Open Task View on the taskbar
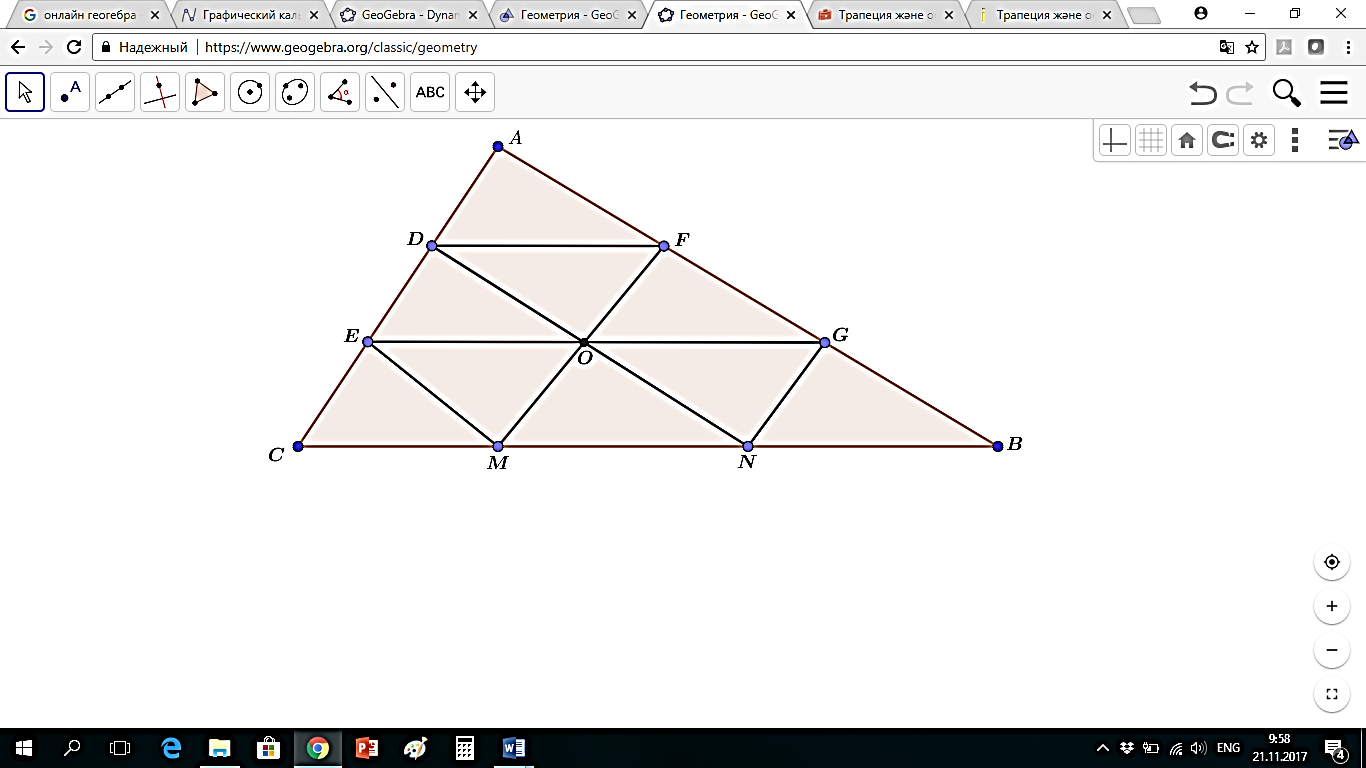1366x768 pixels. 120,748
